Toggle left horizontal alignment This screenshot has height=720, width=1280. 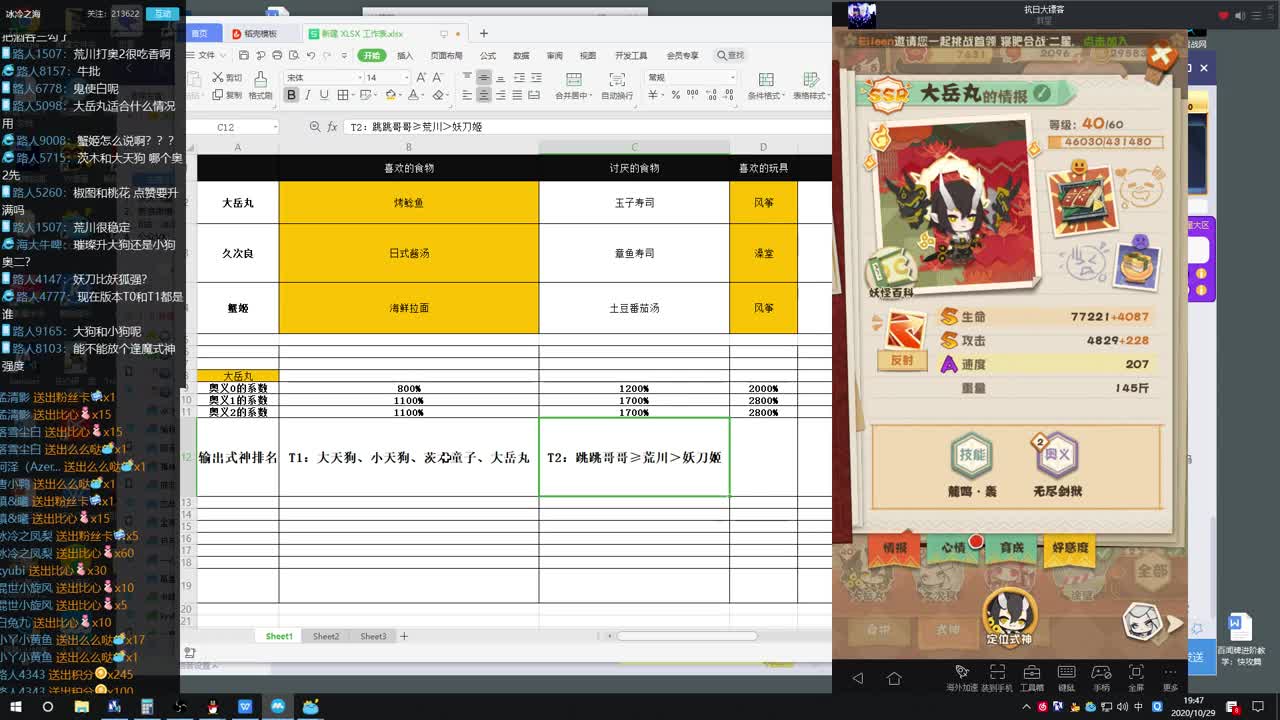467,95
